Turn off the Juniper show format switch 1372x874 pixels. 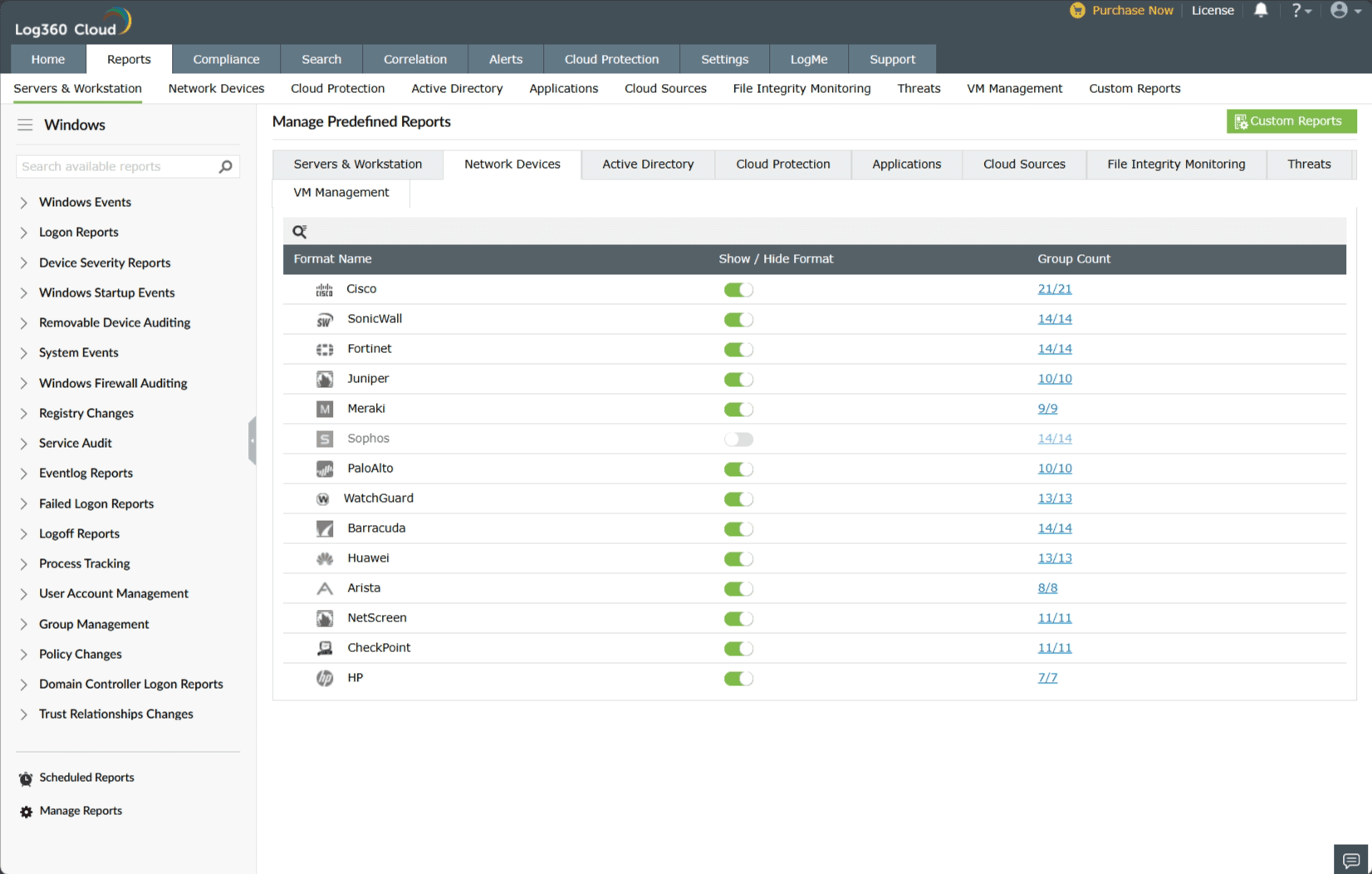pyautogui.click(x=738, y=379)
